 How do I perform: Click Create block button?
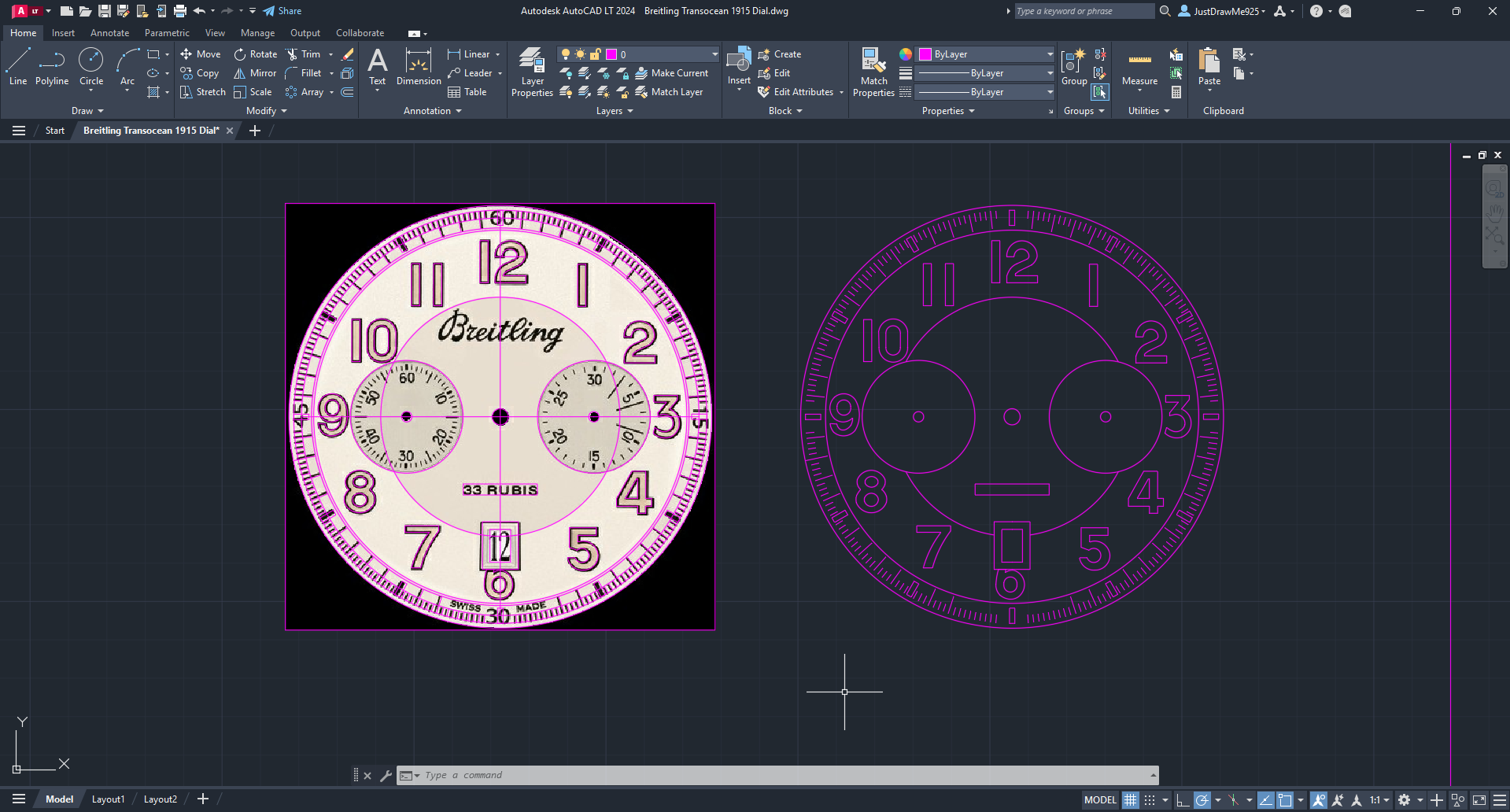point(780,54)
